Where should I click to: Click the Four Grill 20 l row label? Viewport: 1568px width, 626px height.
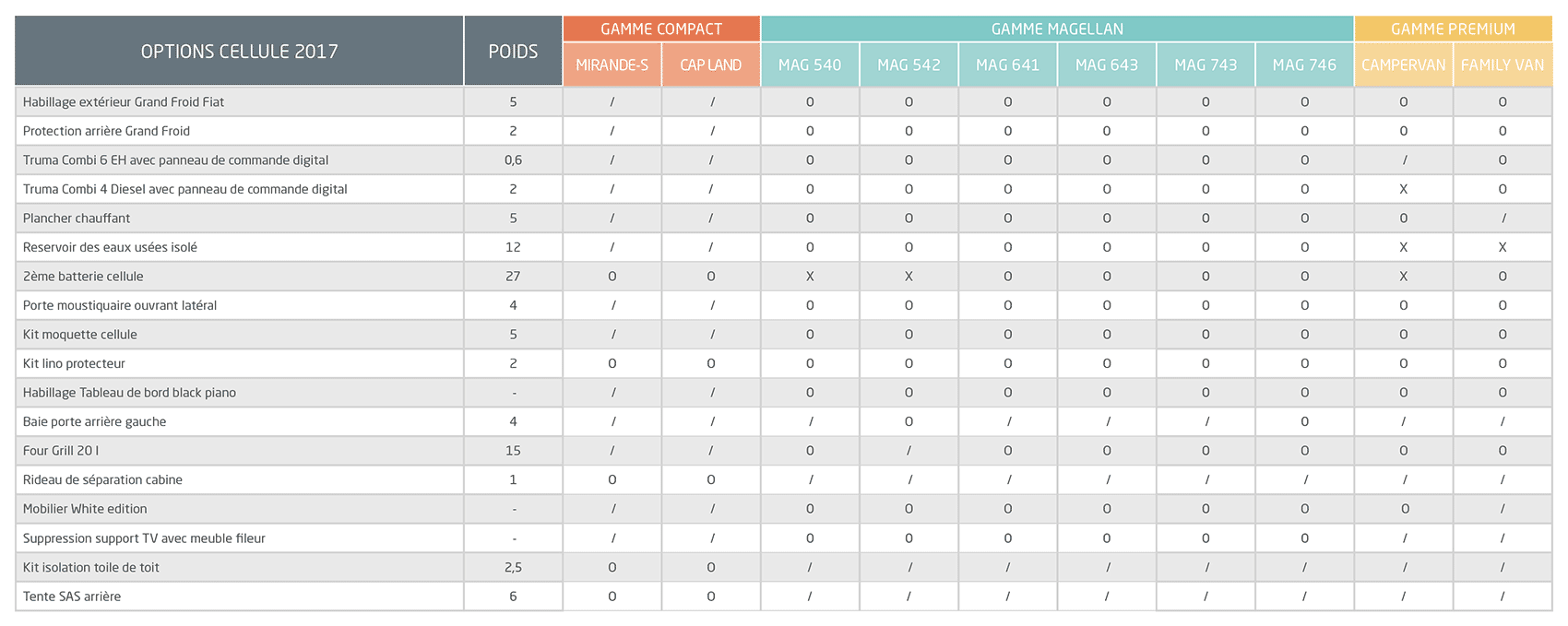click(61, 451)
